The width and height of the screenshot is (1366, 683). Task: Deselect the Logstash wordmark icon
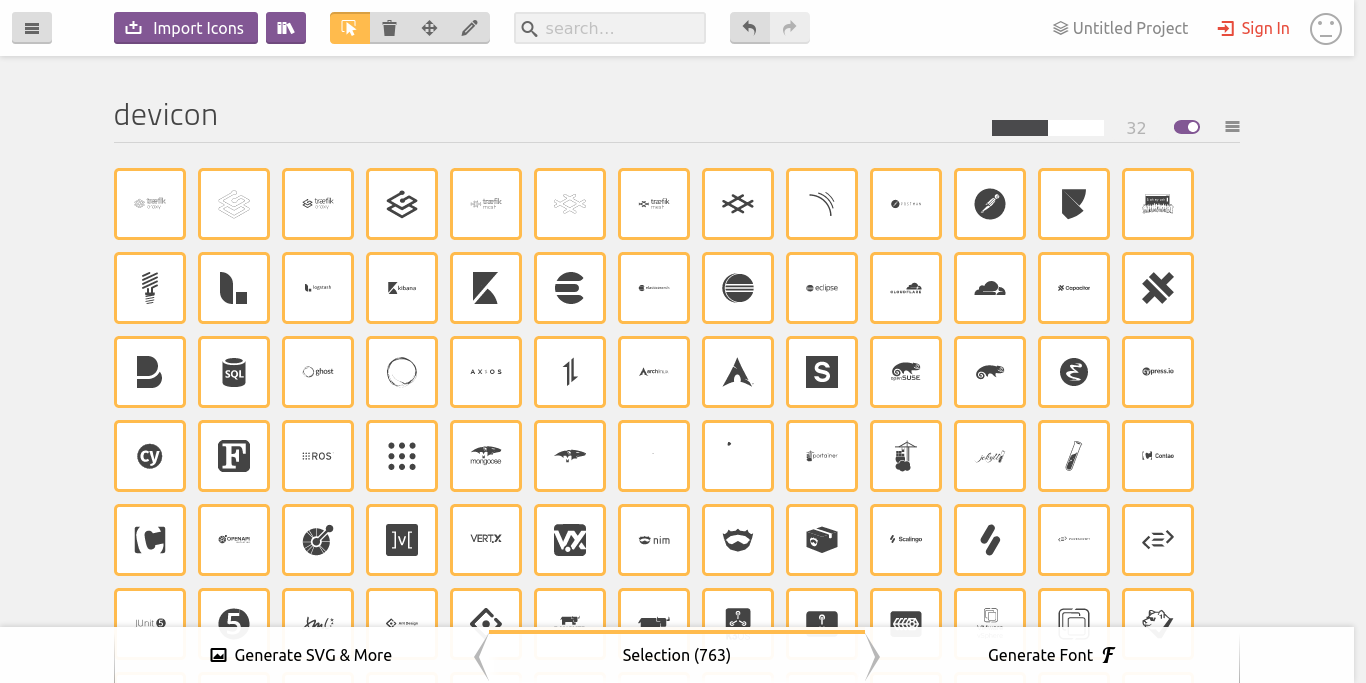click(318, 288)
